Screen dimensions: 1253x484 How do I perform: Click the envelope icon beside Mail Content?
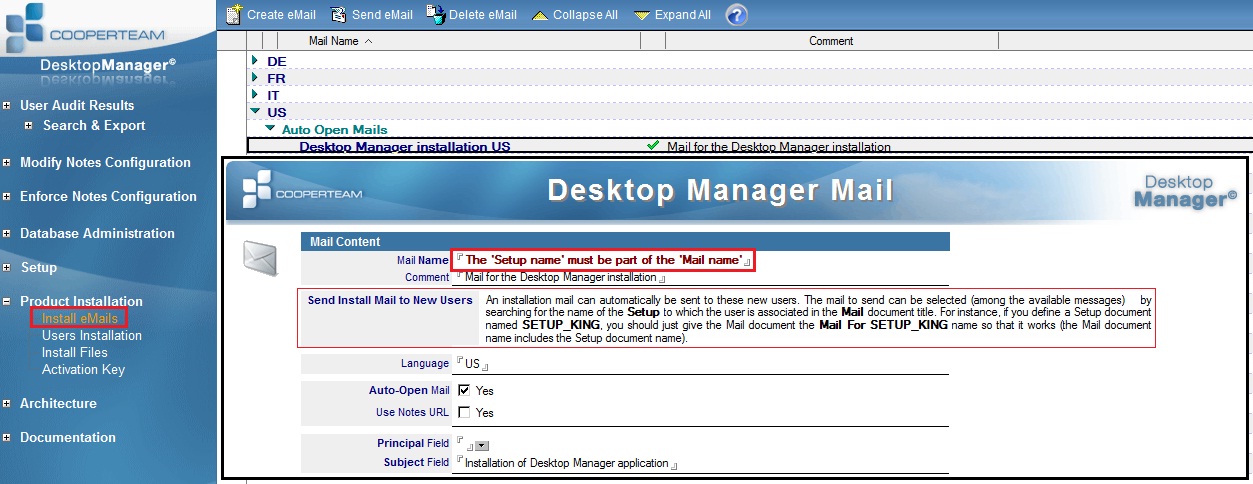260,258
